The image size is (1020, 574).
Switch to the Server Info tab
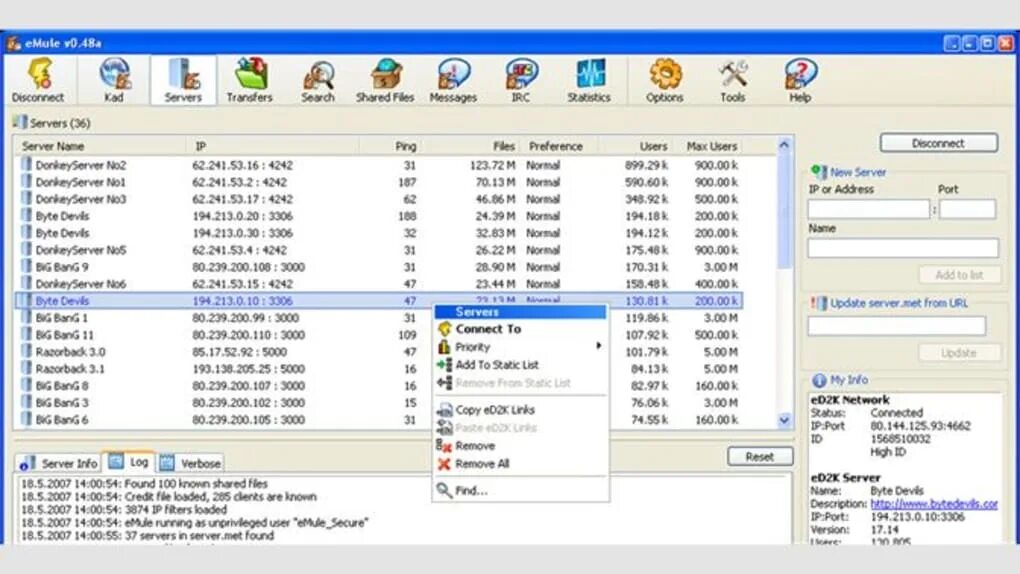click(x=59, y=463)
